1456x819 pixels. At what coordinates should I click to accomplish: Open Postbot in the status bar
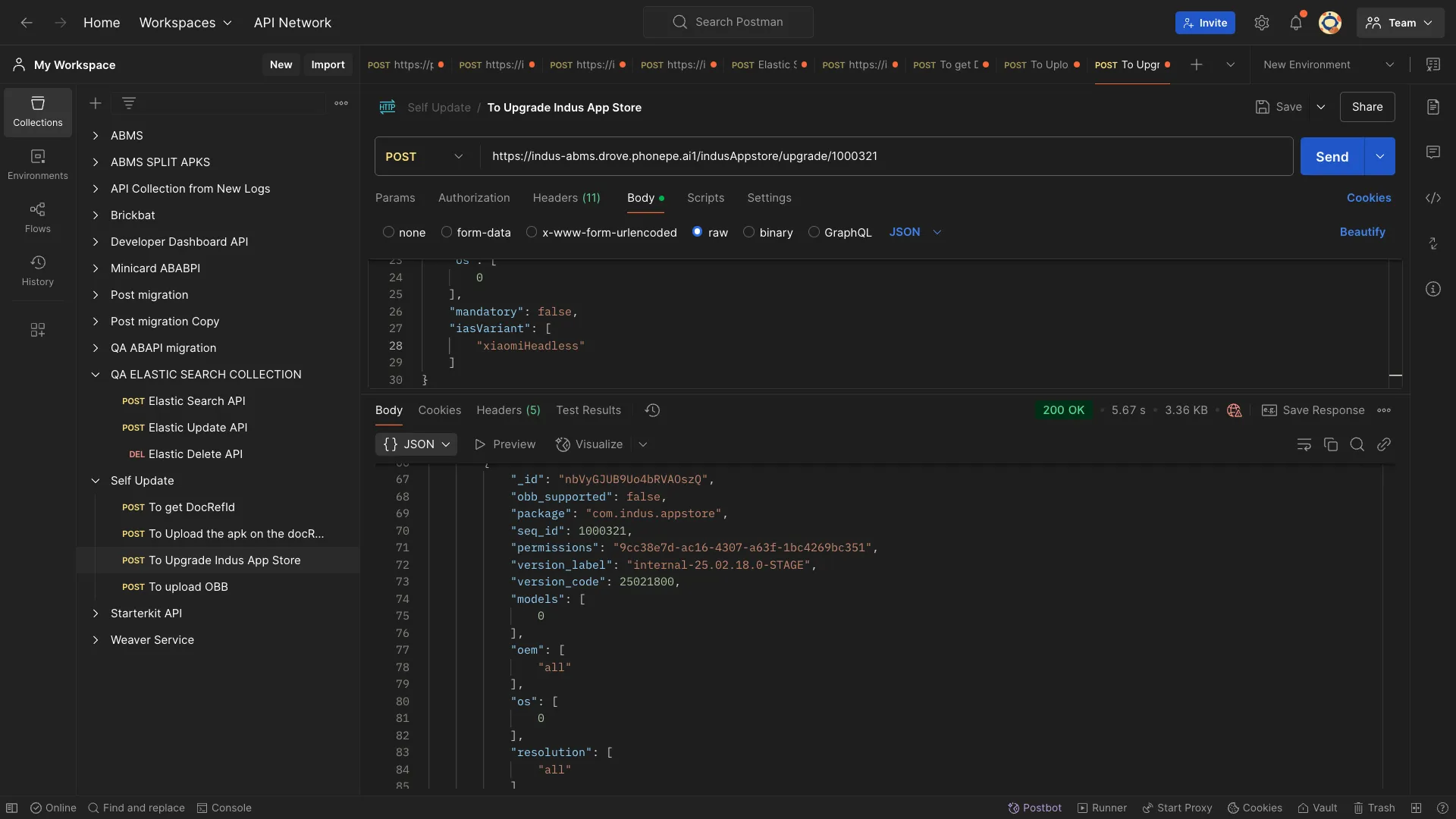[x=1034, y=808]
